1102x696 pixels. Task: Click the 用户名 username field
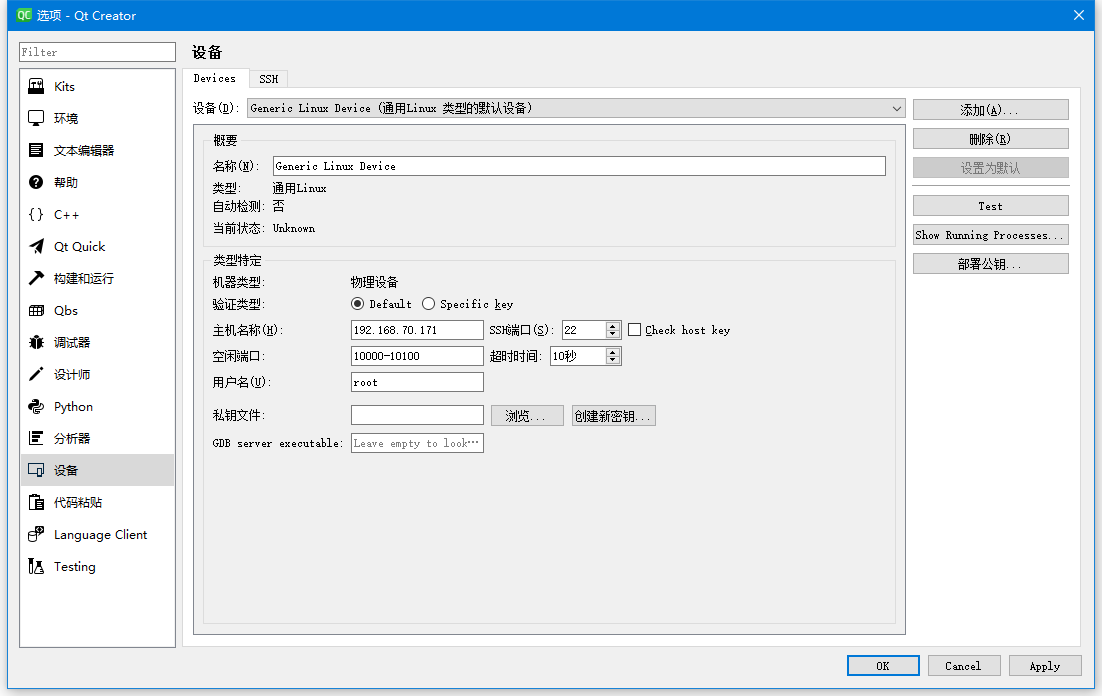pyautogui.click(x=417, y=382)
